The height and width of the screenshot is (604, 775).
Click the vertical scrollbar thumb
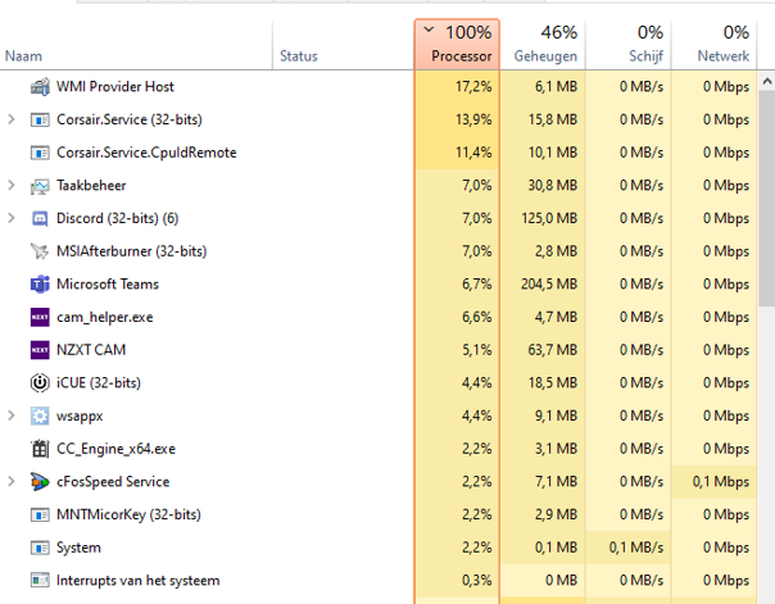tap(767, 199)
